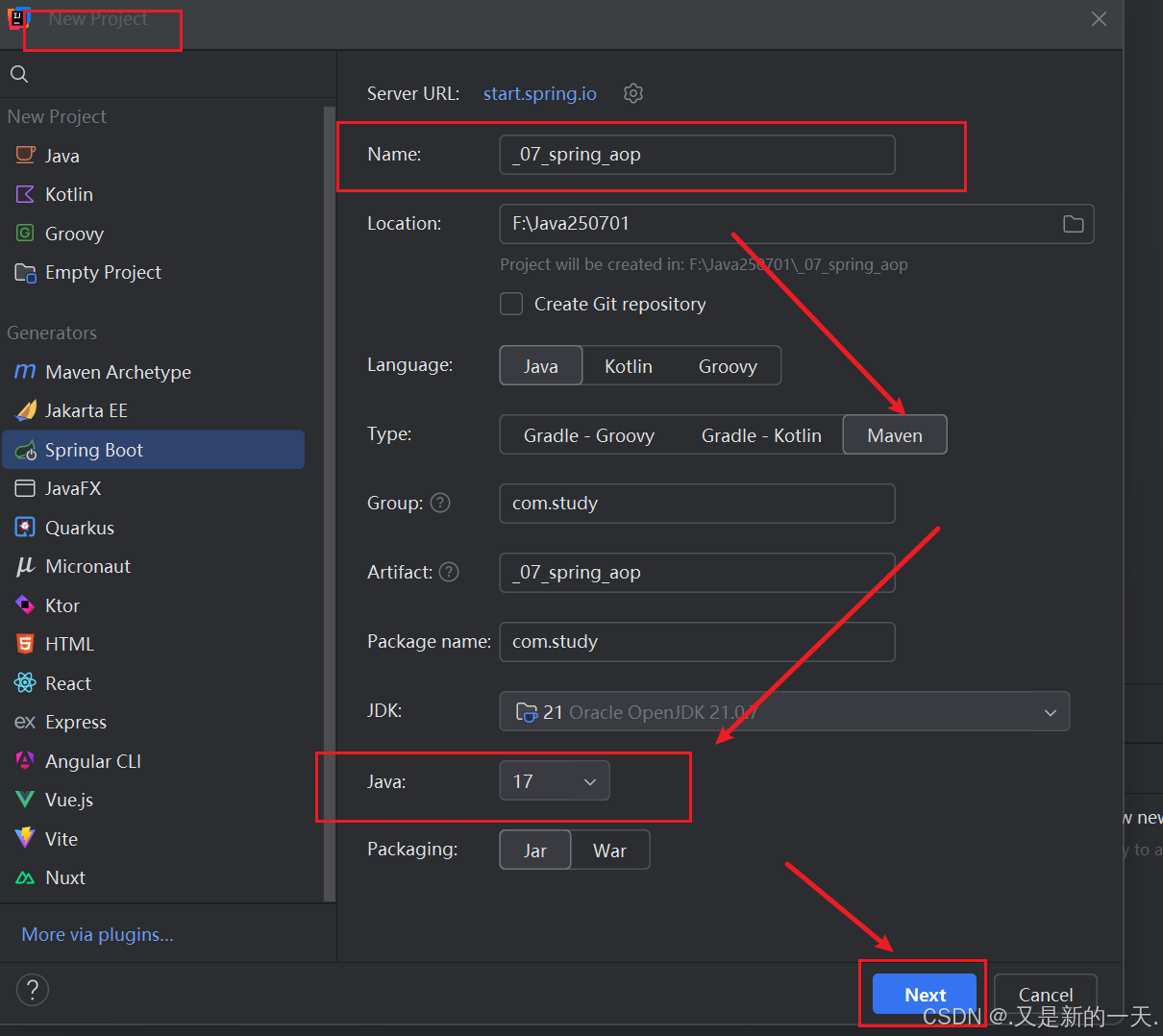Select the Groovy project icon
The image size is (1163, 1036).
(26, 234)
